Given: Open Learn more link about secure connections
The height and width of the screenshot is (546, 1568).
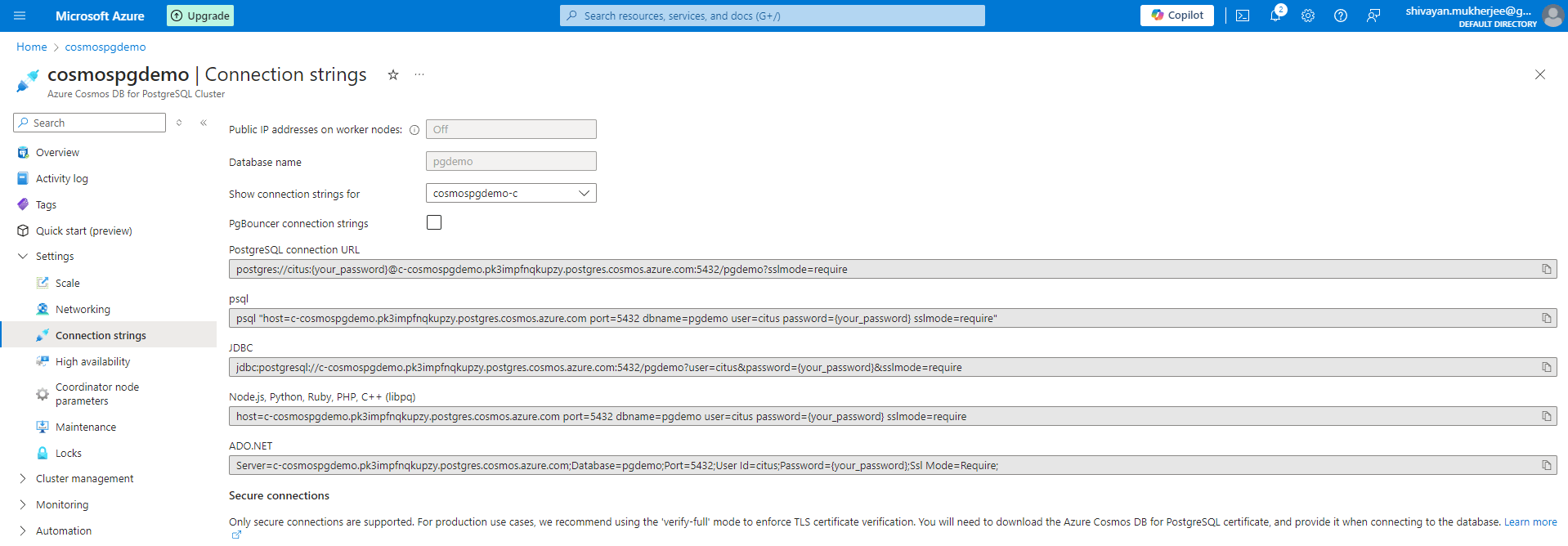Looking at the screenshot, I should click(1530, 521).
